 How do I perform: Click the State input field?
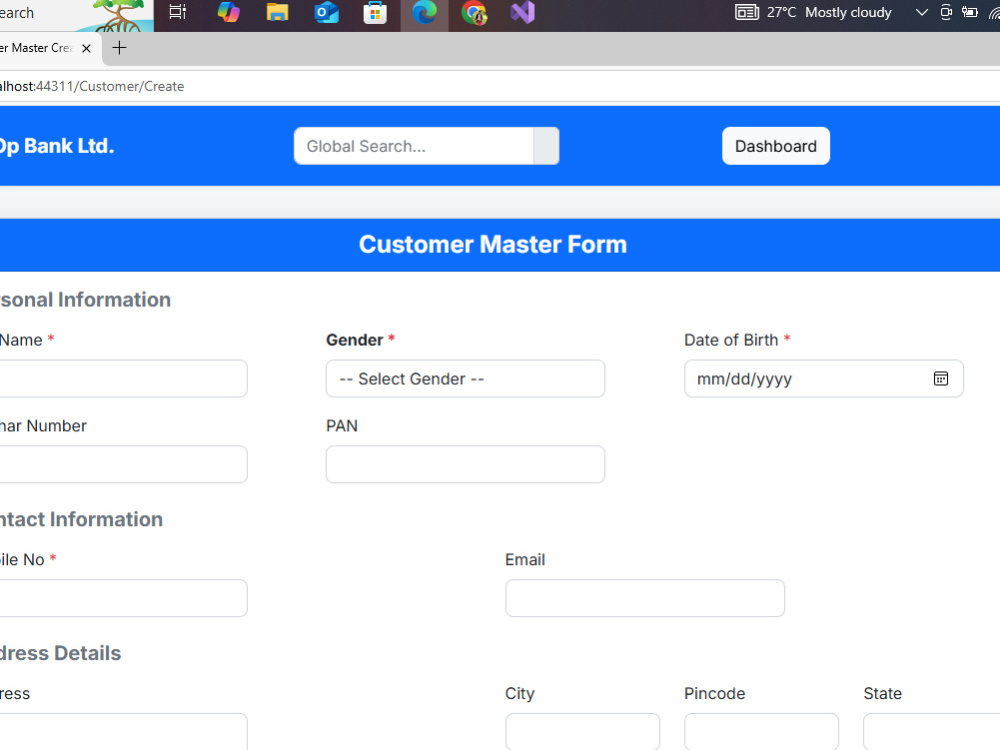point(932,732)
